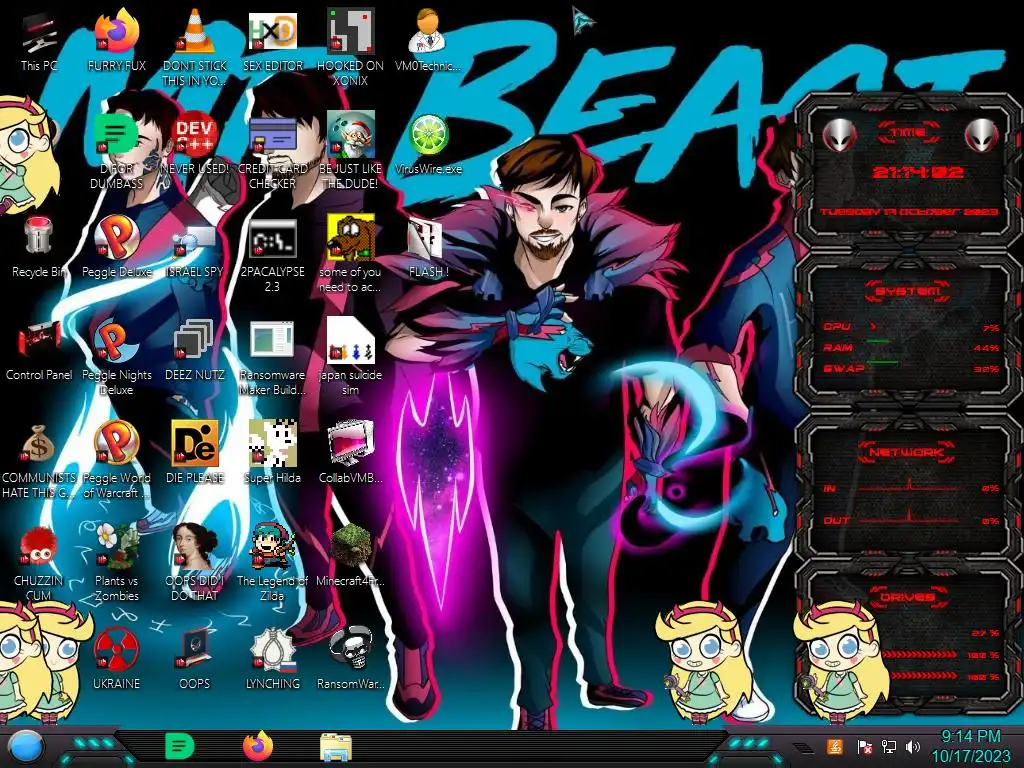Click the SYSTEM widget header
The height and width of the screenshot is (768, 1024).
pos(908,291)
